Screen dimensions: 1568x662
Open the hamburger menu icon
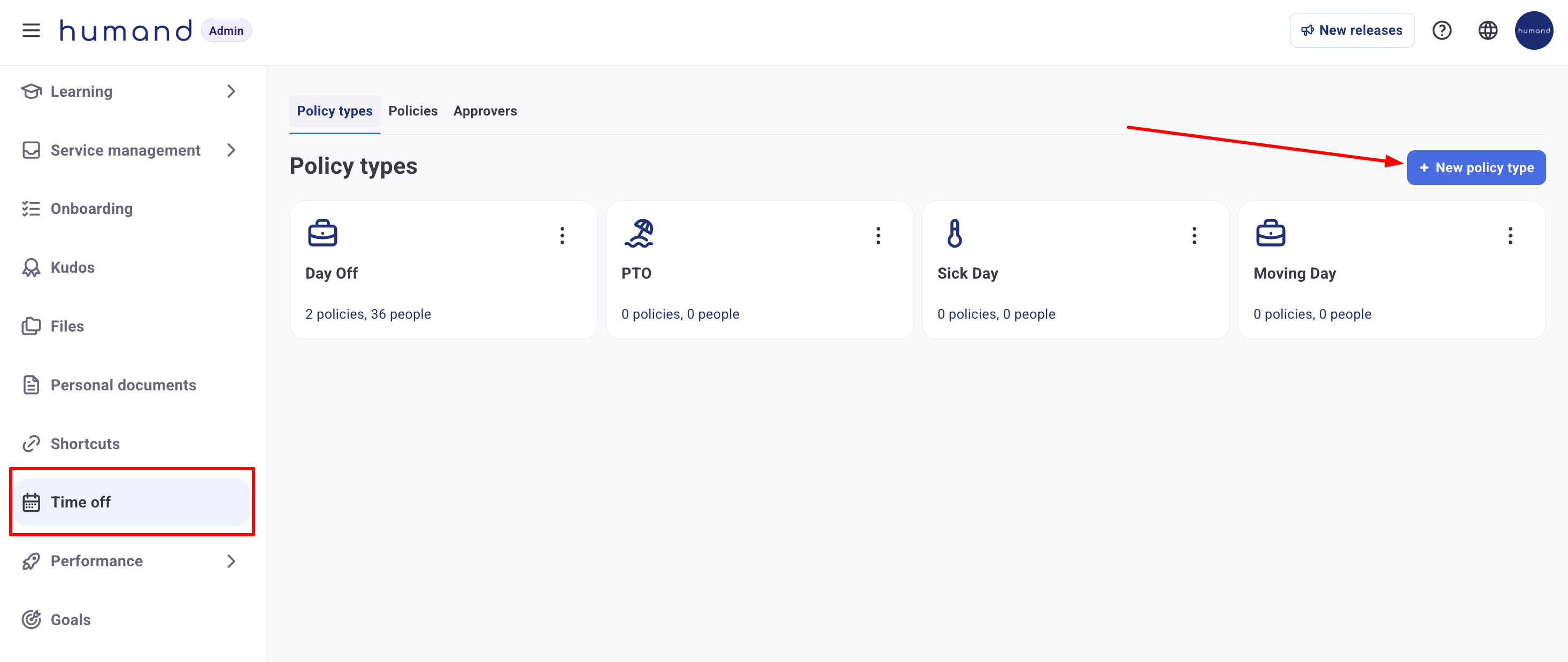coord(31,30)
